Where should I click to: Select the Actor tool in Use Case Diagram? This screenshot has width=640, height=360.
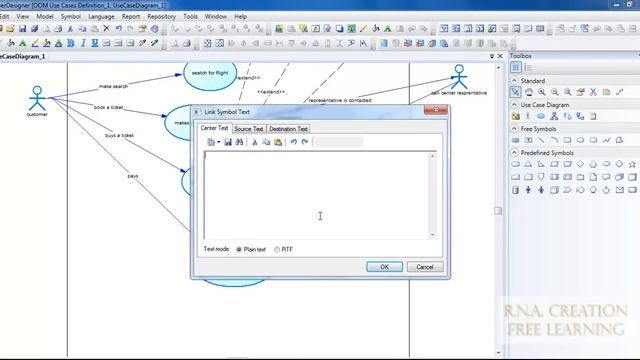click(528, 116)
